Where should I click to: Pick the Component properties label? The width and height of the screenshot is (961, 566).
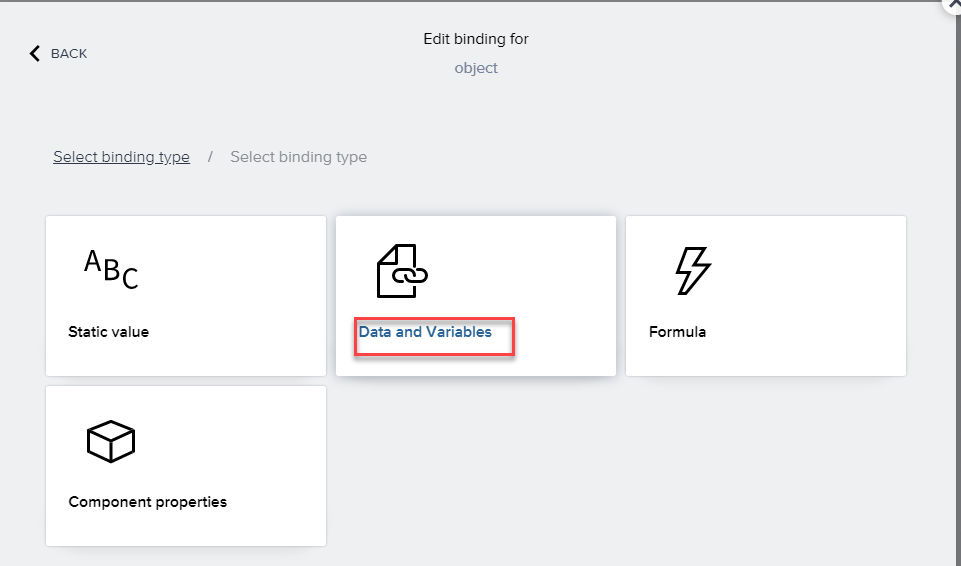pos(147,502)
